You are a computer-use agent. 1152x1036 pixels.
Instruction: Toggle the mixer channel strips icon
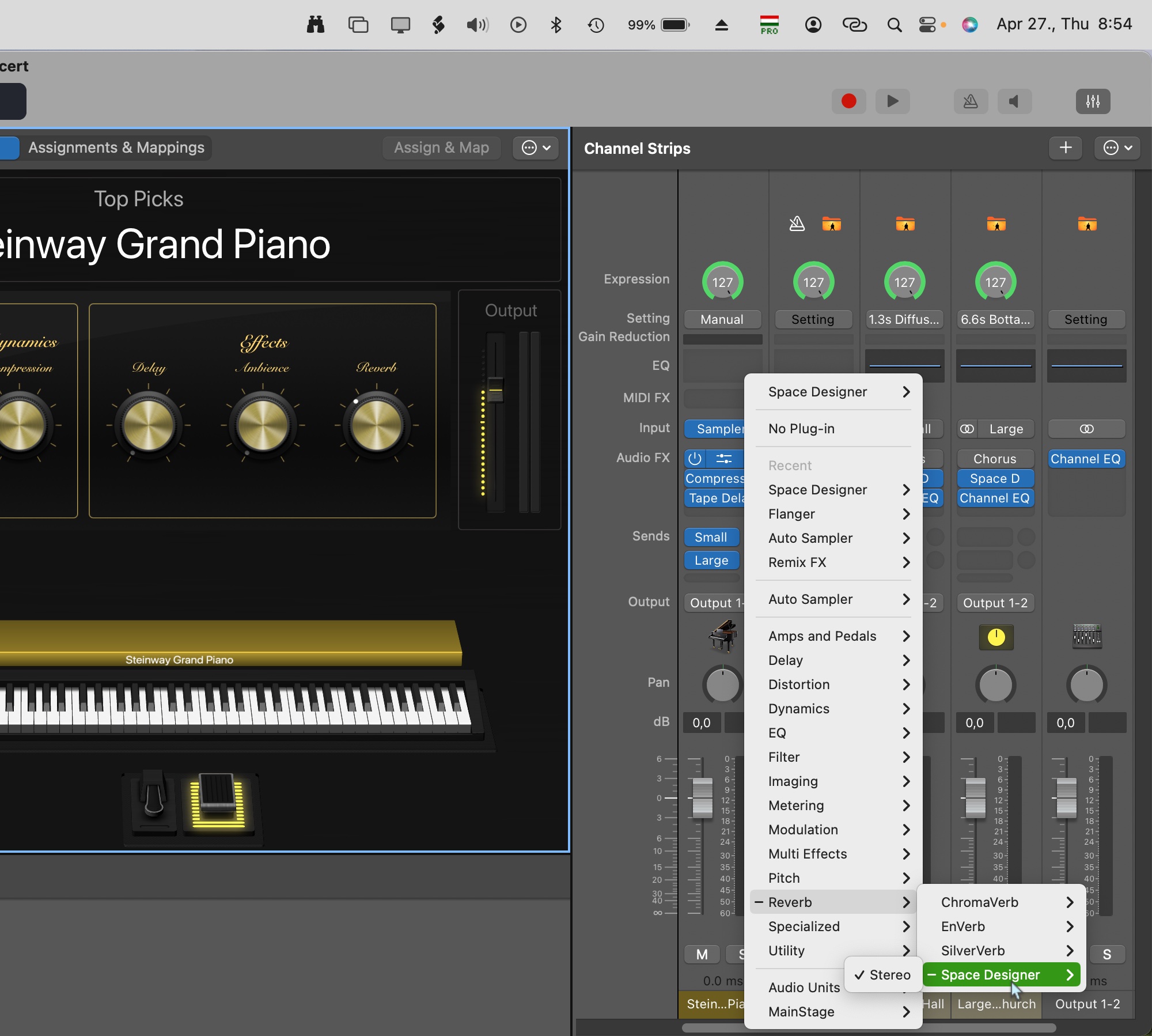[x=1093, y=101]
